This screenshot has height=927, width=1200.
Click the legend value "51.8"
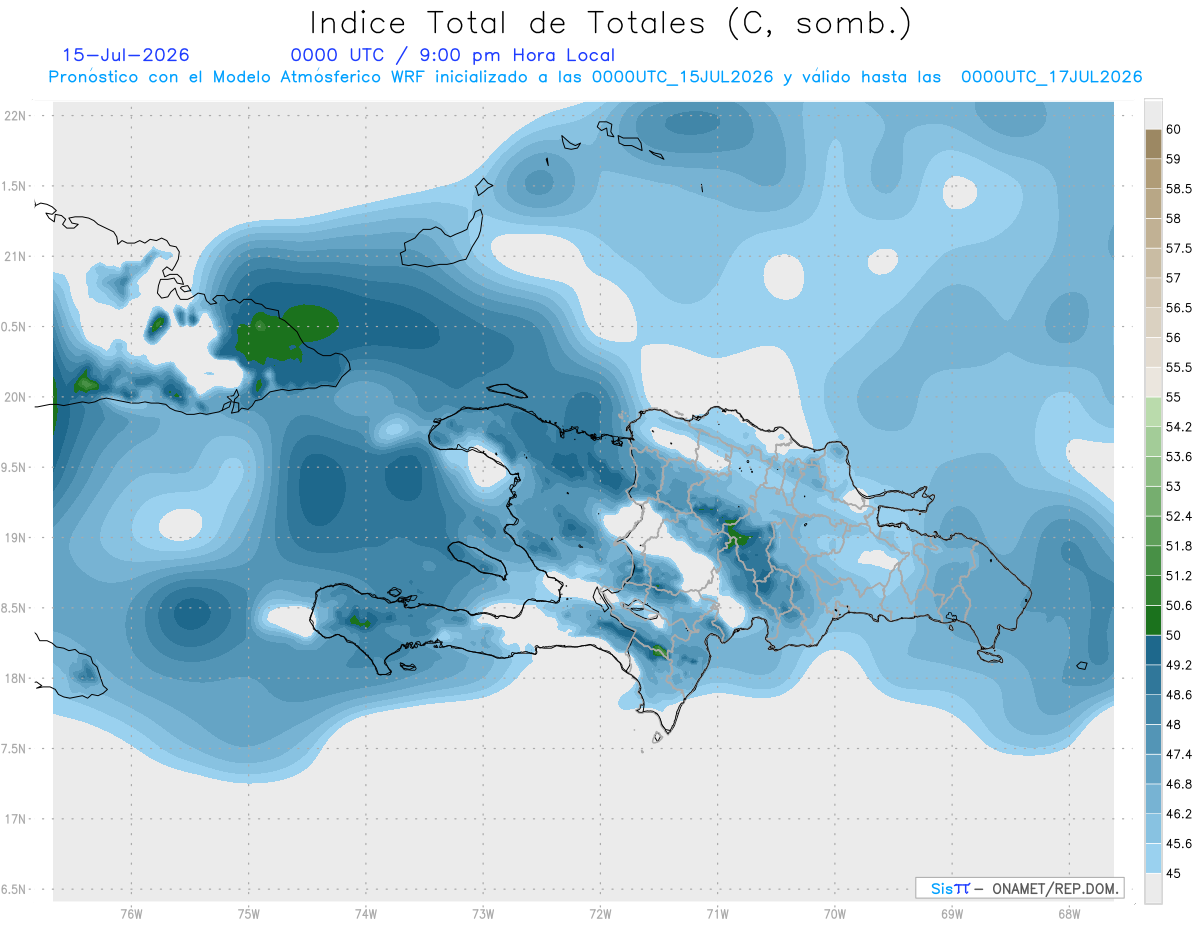(1179, 546)
